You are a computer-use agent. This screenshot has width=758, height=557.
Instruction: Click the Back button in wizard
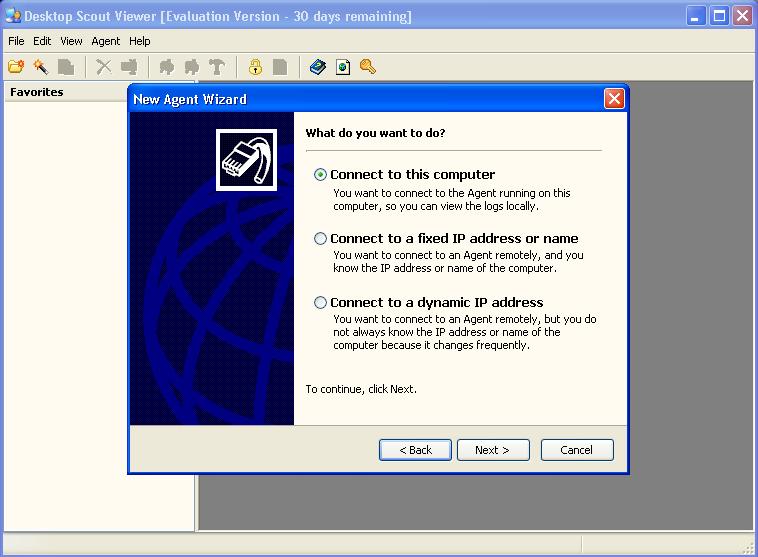(x=415, y=450)
